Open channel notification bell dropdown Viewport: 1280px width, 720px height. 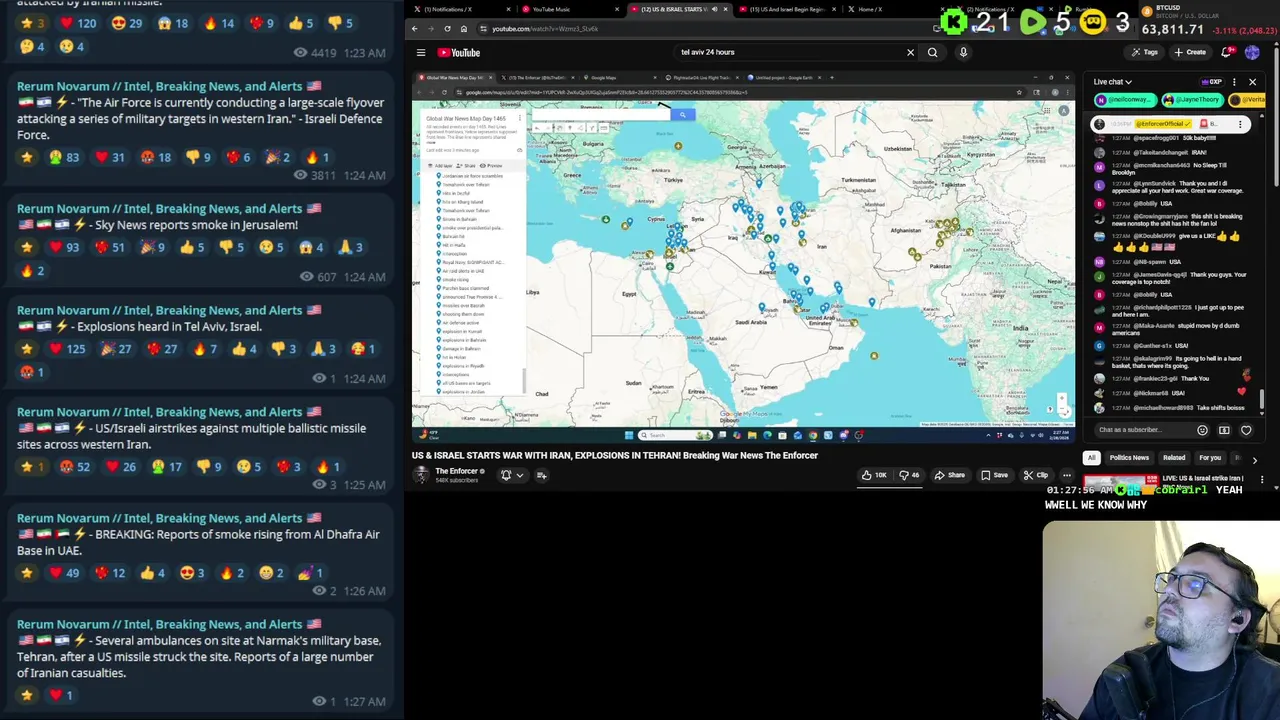pos(511,475)
